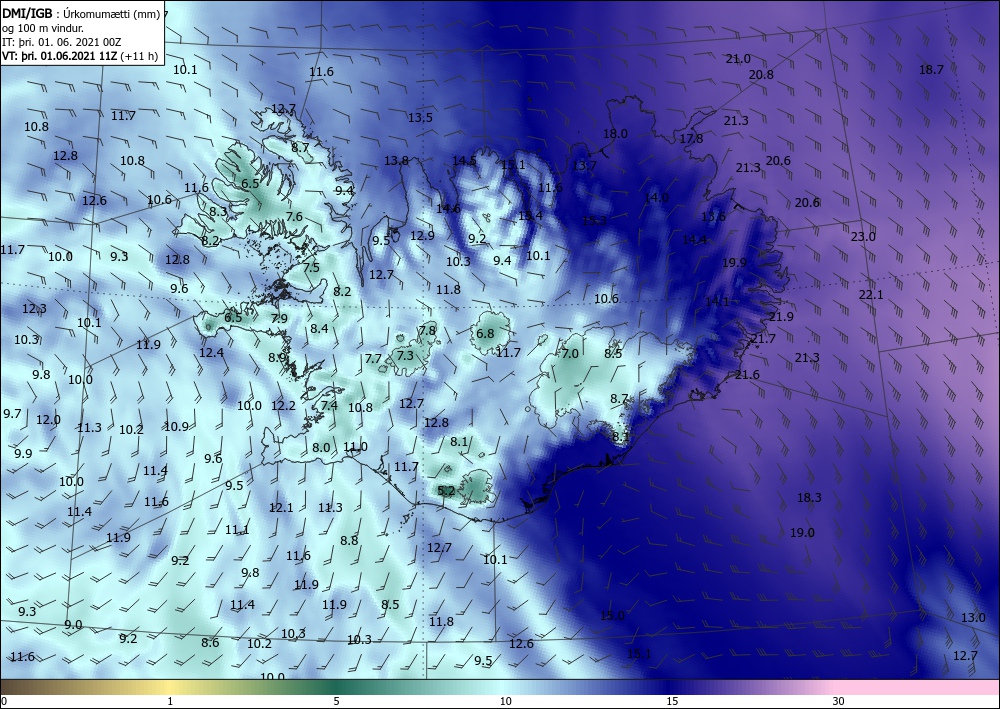This screenshot has width=1000, height=709.
Task: Click the 14.5 value on the map
Action: tap(464, 161)
